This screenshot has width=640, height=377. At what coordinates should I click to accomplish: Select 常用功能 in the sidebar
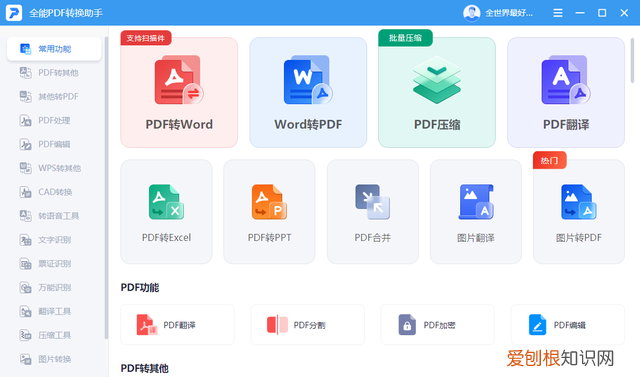(54, 49)
